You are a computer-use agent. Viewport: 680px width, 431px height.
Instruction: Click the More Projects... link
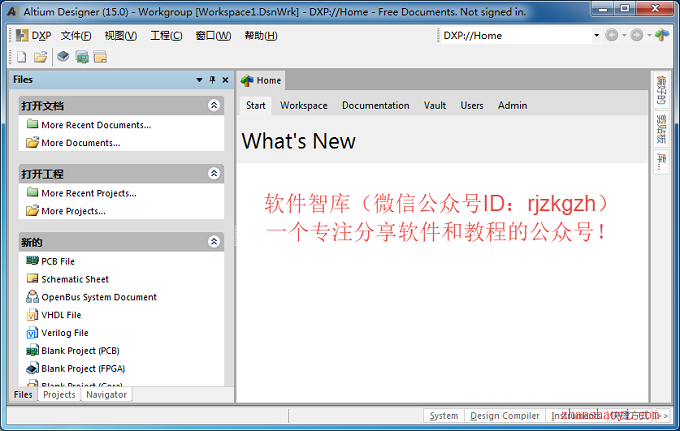[x=73, y=211]
